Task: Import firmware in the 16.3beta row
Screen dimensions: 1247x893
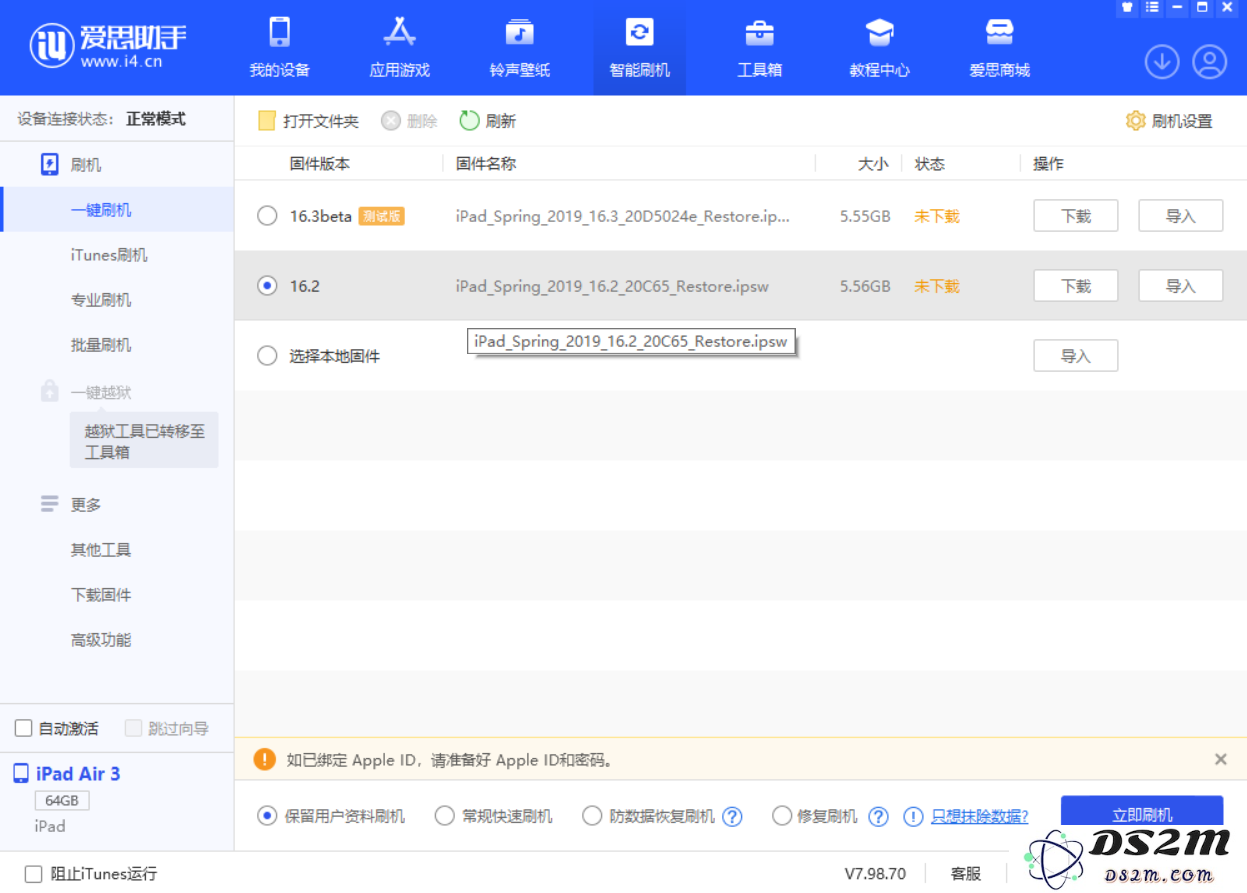Action: tap(1180, 216)
